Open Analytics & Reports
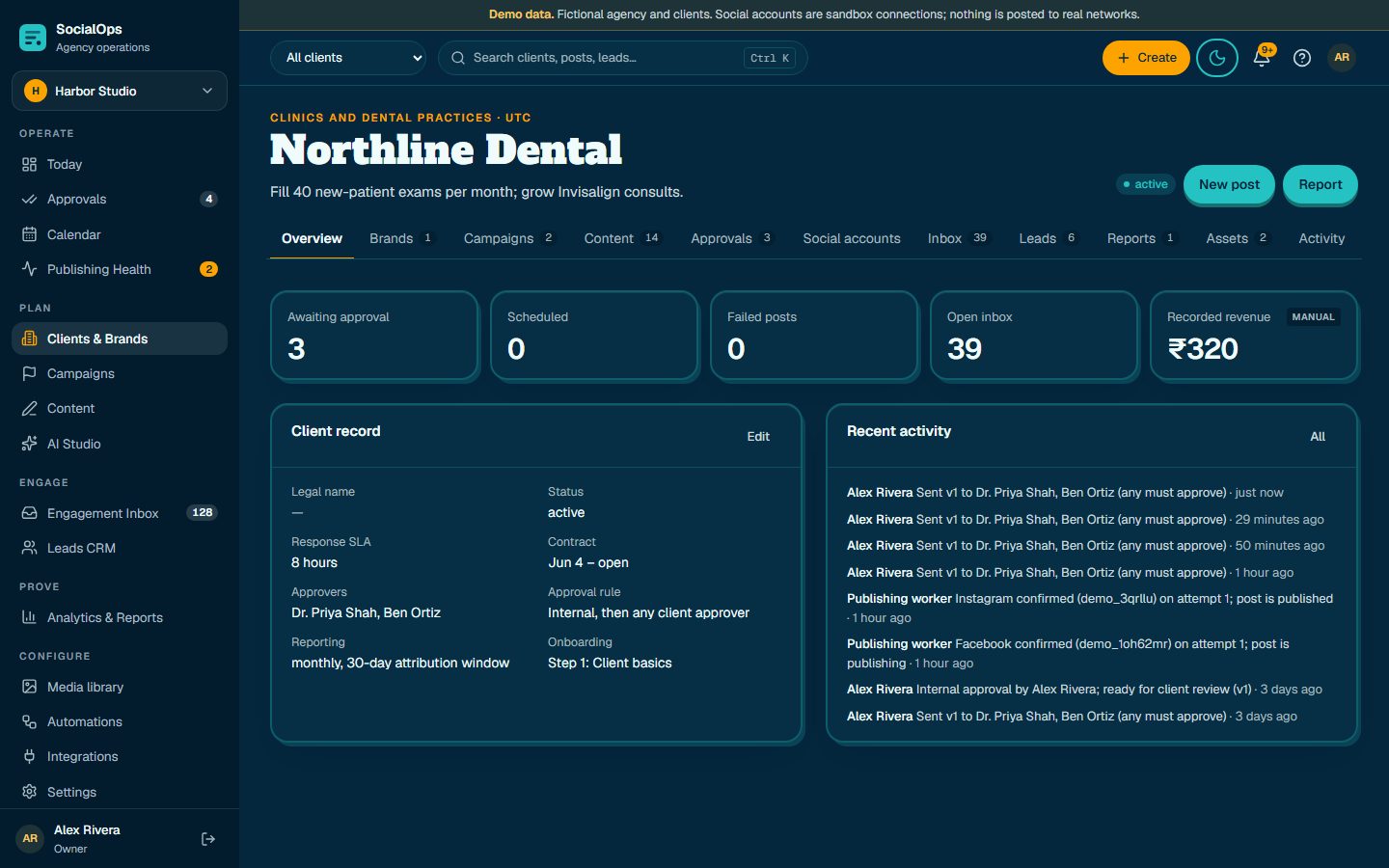Viewport: 1389px width, 868px height. [120, 617]
